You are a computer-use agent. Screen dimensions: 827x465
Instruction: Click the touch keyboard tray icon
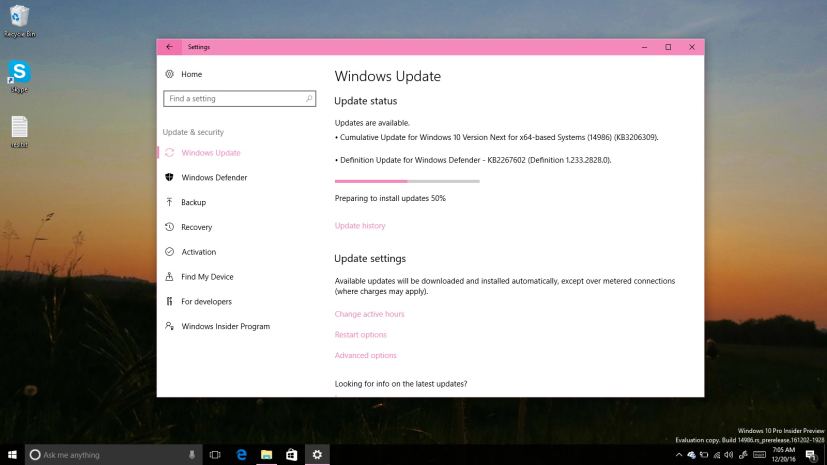point(759,454)
